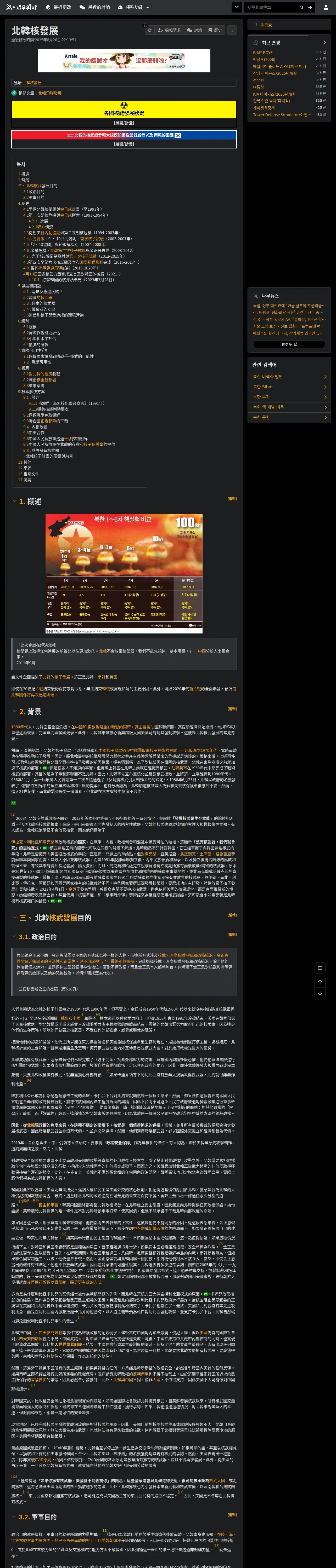Click the 최근 변경 clock icon
336x1568 pixels.
[255, 43]
